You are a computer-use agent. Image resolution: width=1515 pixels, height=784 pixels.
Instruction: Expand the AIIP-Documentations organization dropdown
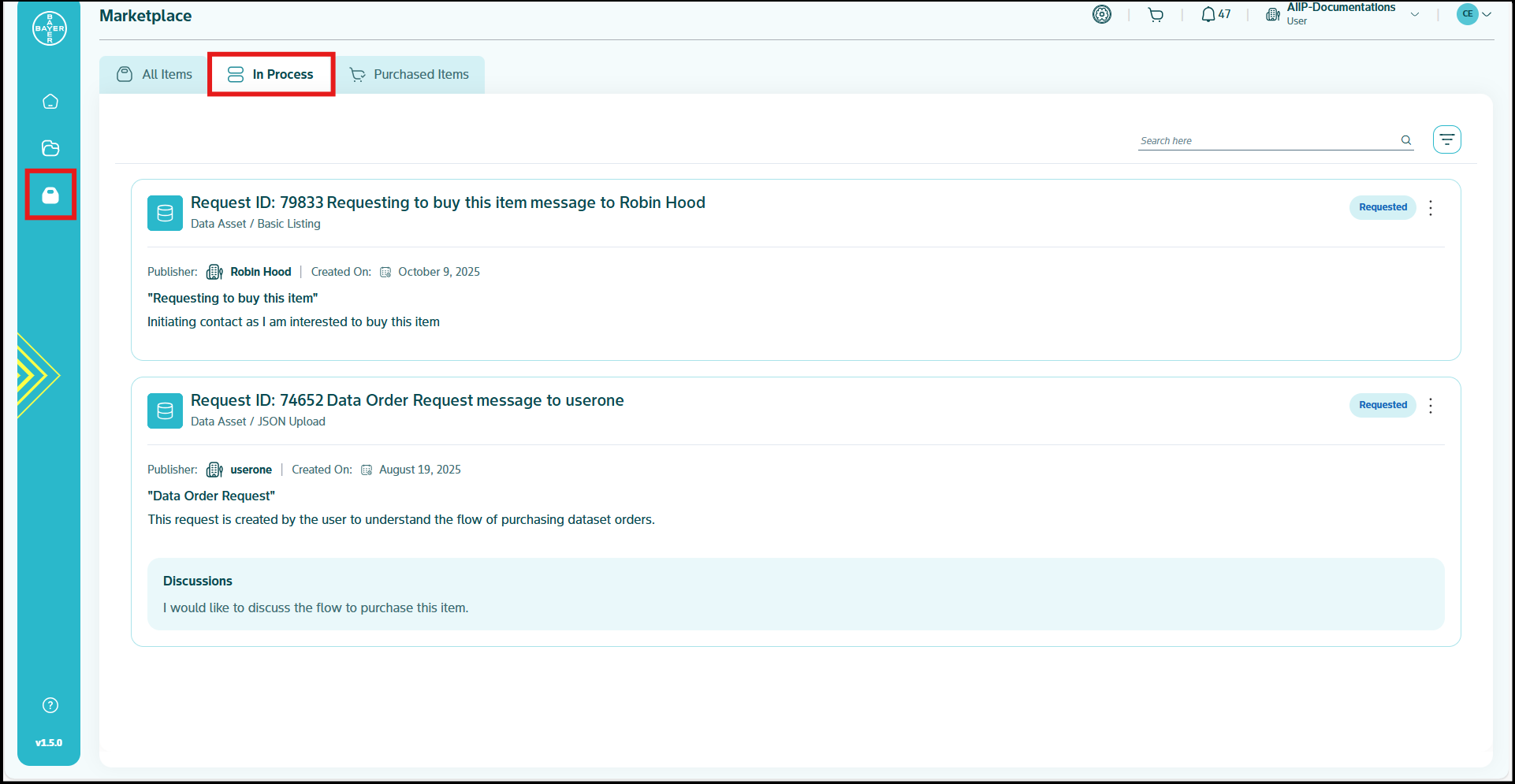[x=1415, y=14]
